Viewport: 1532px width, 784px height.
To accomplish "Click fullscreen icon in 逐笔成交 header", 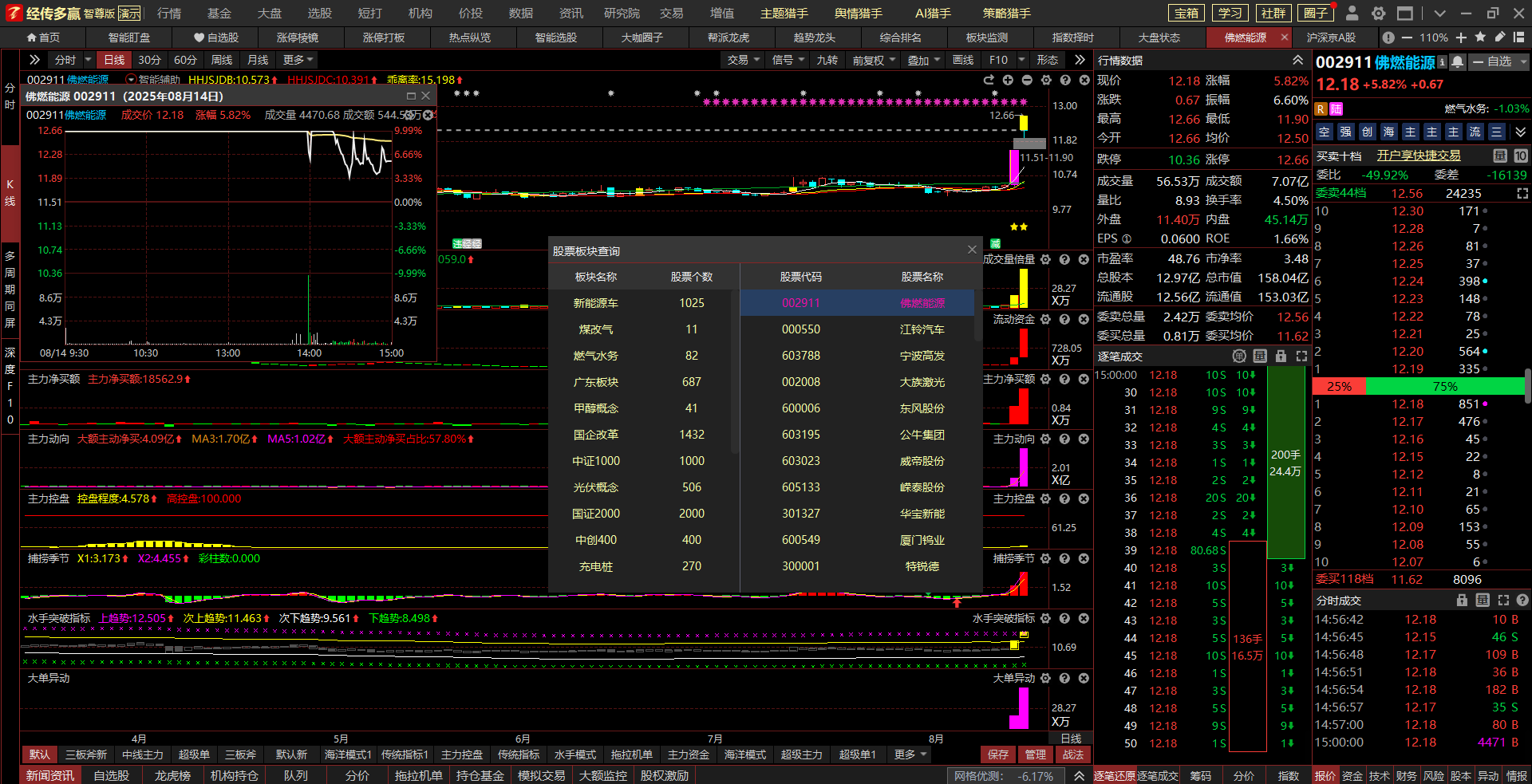I will [x=1301, y=356].
